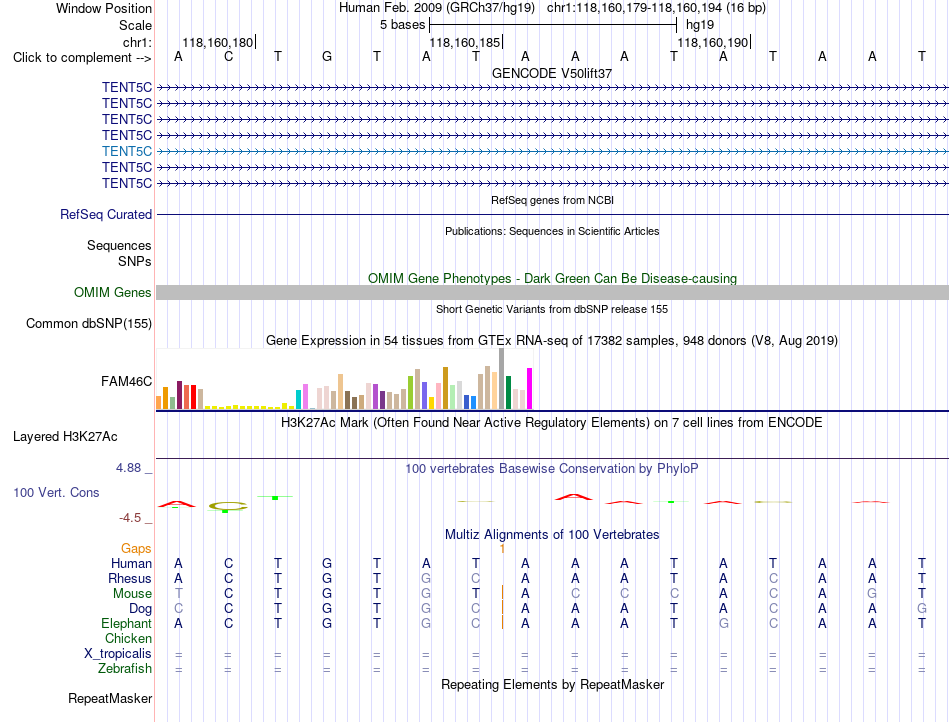
Task: Click the hg19 text beside the scale bar
Action: point(700,25)
